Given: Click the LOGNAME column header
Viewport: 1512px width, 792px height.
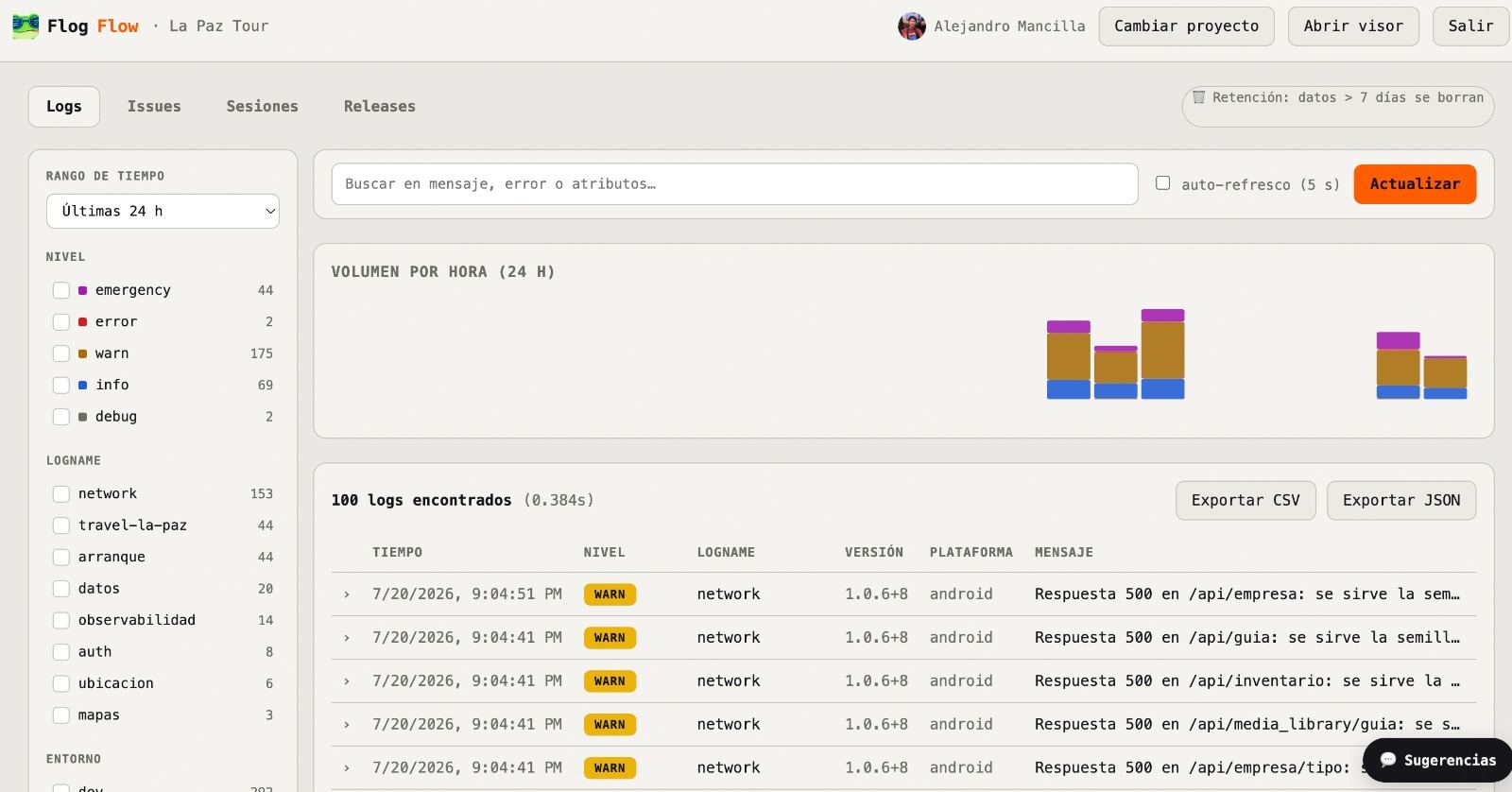Looking at the screenshot, I should pyautogui.click(x=726, y=552).
